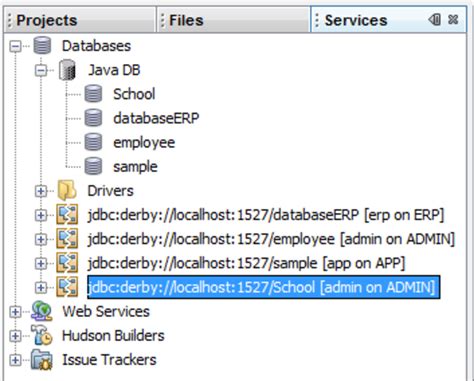This screenshot has width=474, height=381.
Task: Select the employee database label
Action: click(144, 142)
